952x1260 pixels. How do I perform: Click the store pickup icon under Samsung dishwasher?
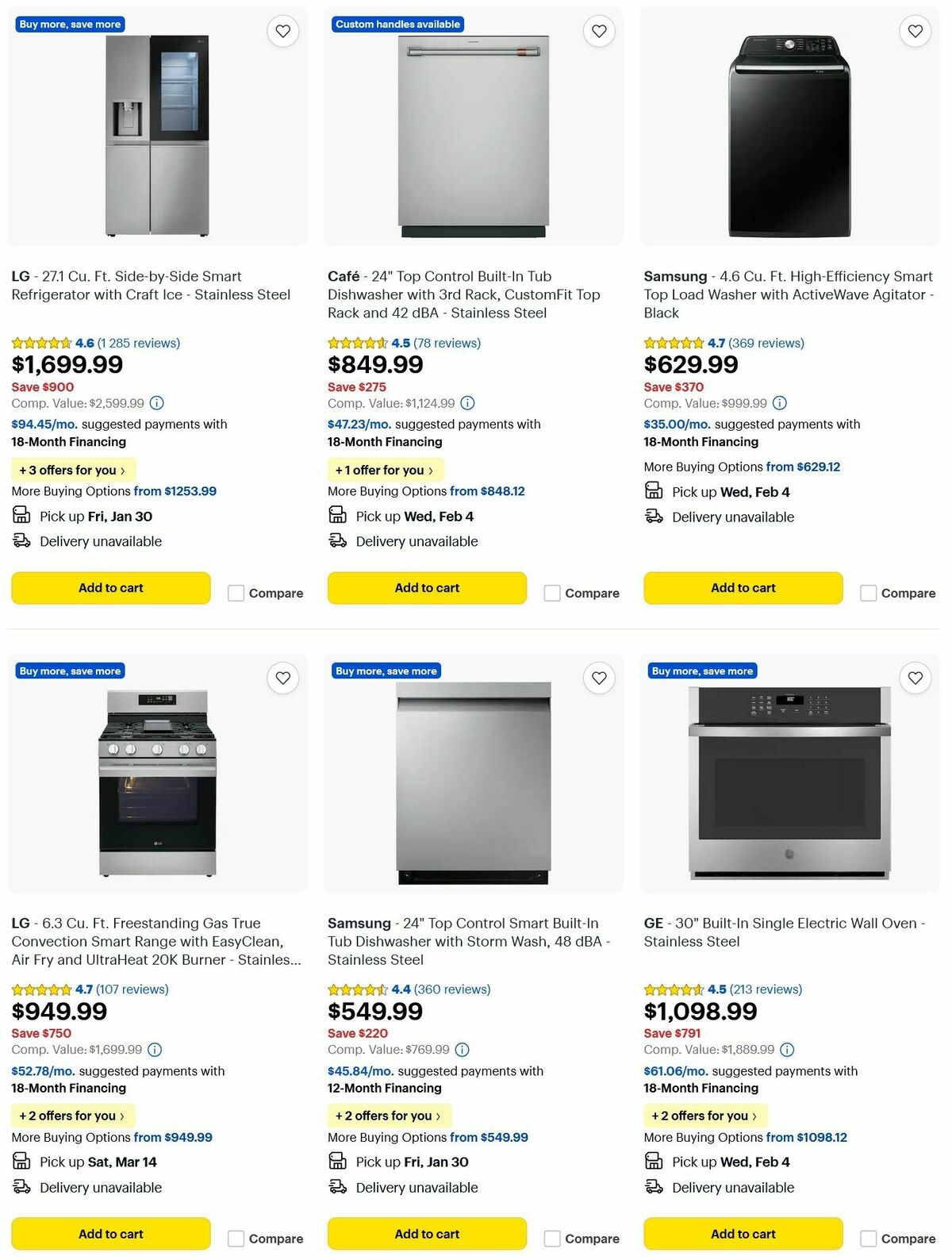338,1162
